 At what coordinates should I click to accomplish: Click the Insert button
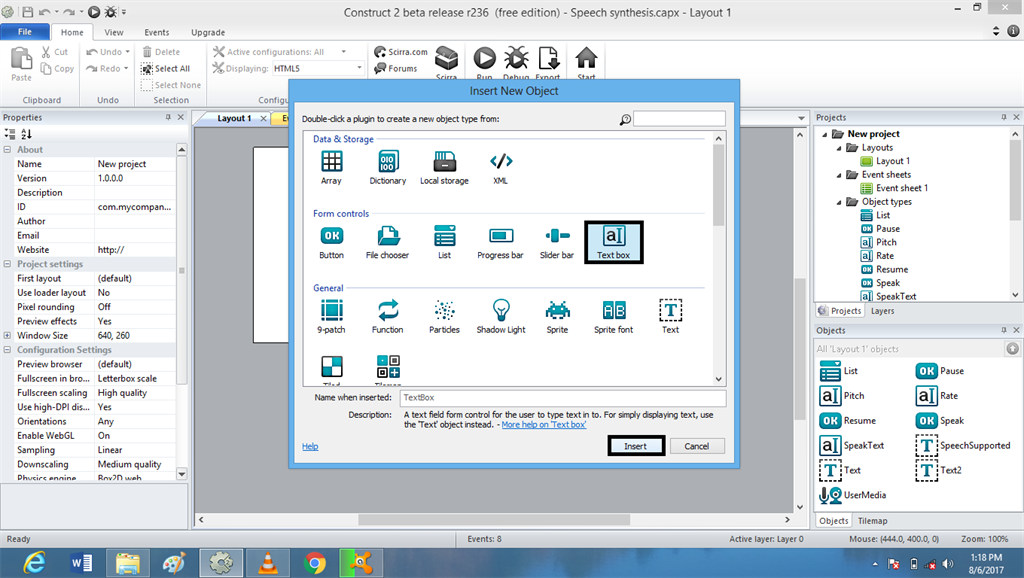pyautogui.click(x=635, y=446)
